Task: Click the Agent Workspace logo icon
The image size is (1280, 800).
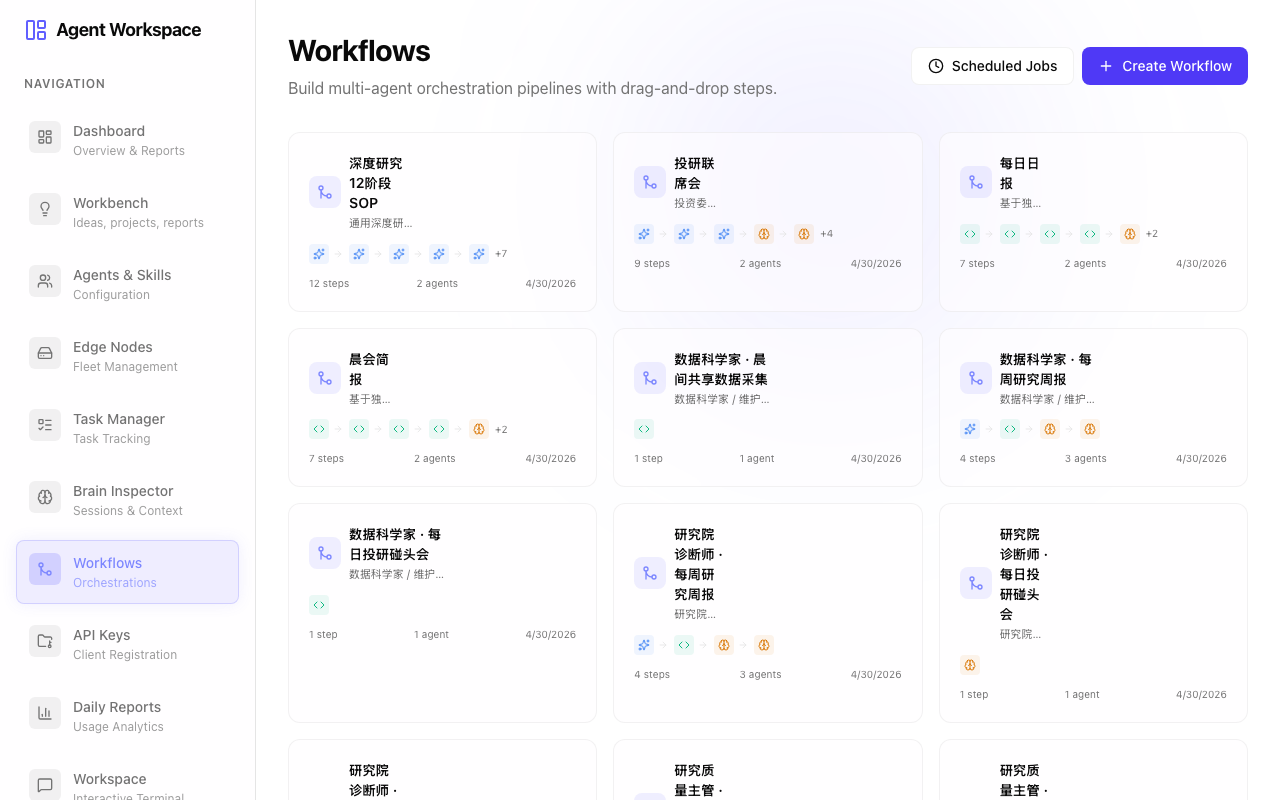Action: [x=36, y=30]
